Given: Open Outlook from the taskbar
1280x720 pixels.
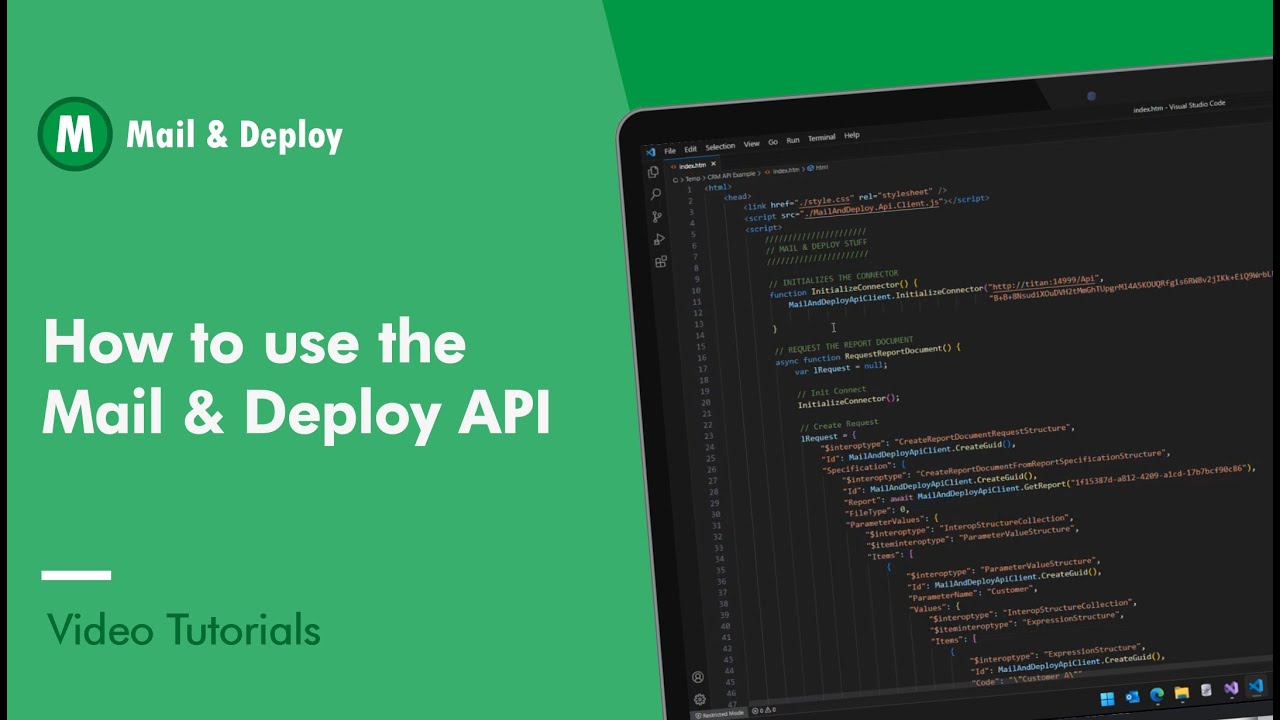Looking at the screenshot, I should 1132,697.
